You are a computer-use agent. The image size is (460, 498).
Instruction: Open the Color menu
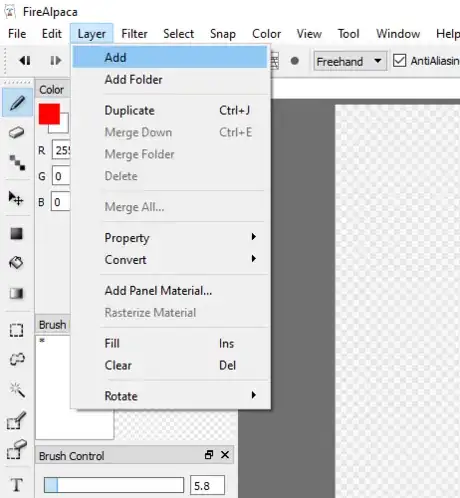pos(266,34)
